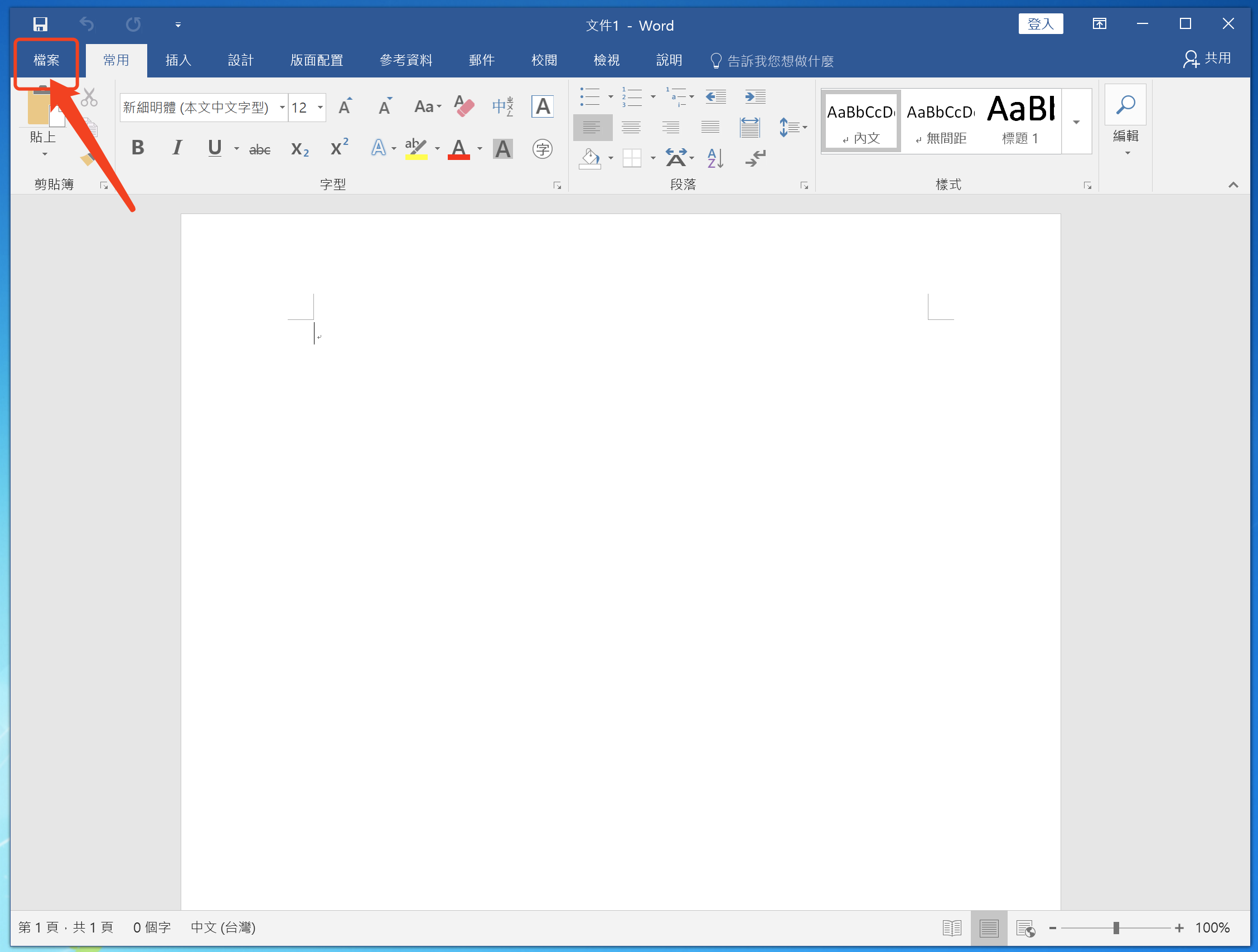Click the 告訴我您想做什麼 search field
The width and height of the screenshot is (1258, 952).
coord(780,61)
